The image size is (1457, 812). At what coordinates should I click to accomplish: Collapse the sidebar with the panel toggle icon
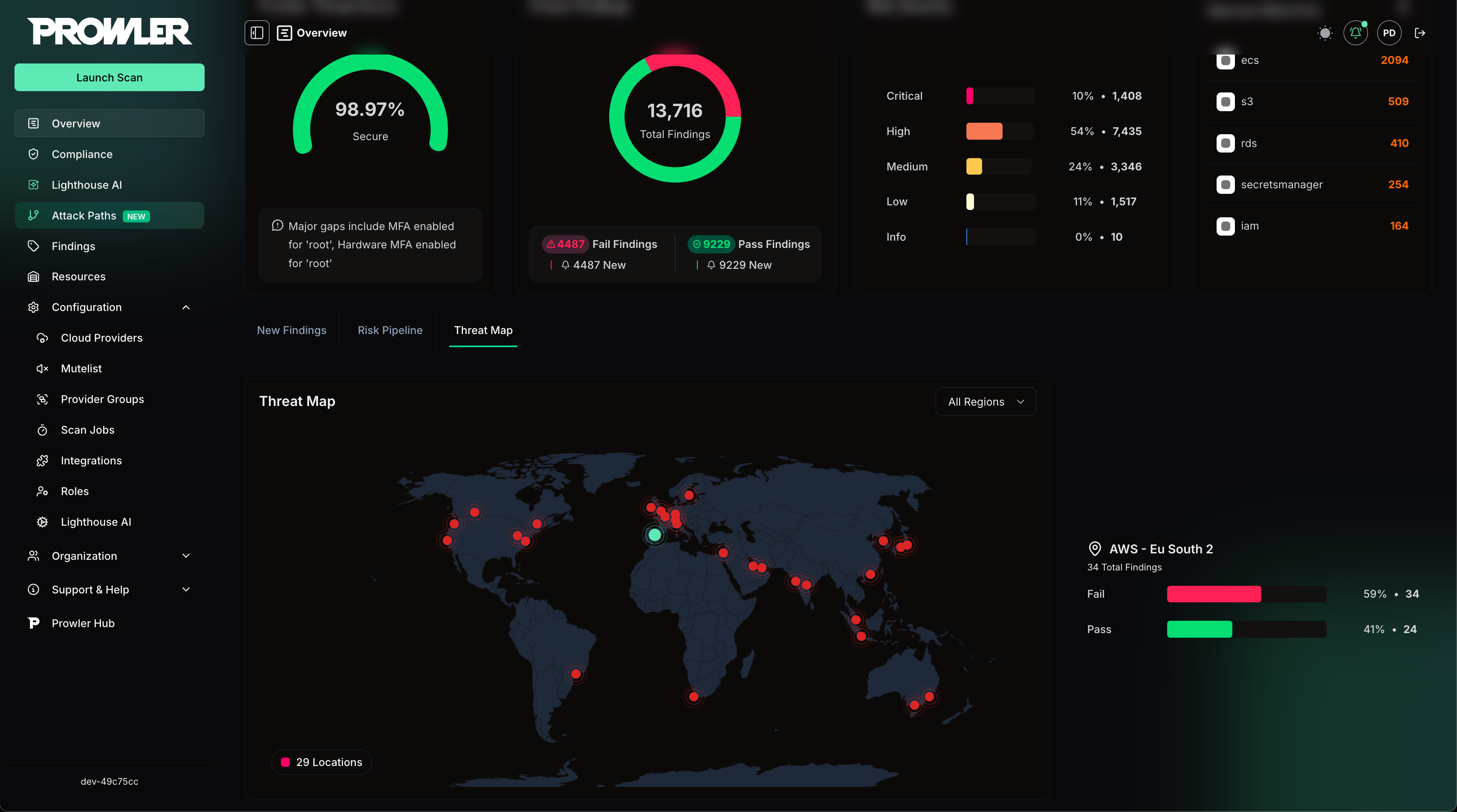[257, 33]
